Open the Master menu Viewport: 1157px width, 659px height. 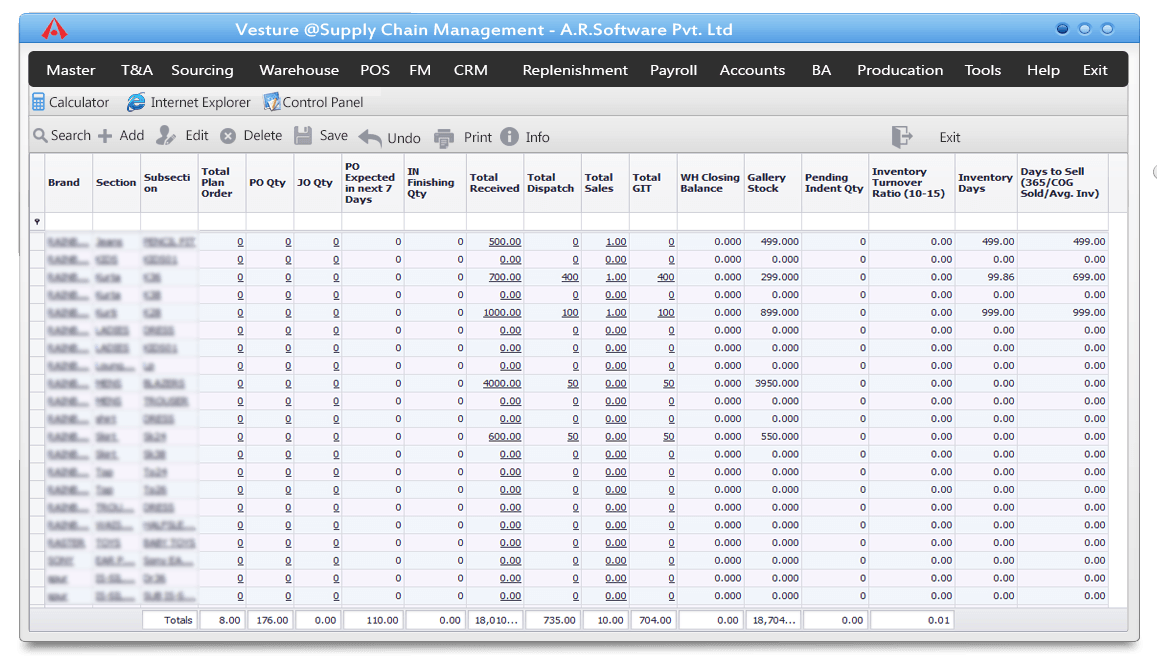pos(71,70)
